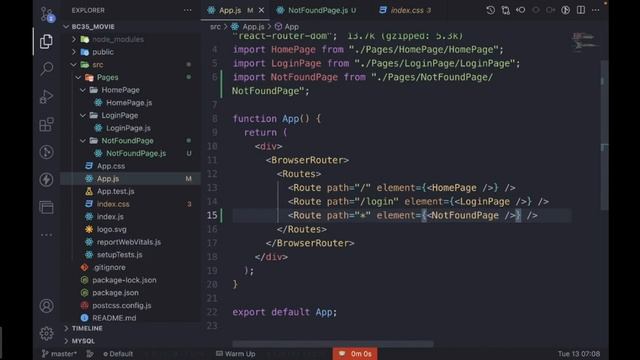Open .gitignore file
This screenshot has height=360, width=640.
109,267
